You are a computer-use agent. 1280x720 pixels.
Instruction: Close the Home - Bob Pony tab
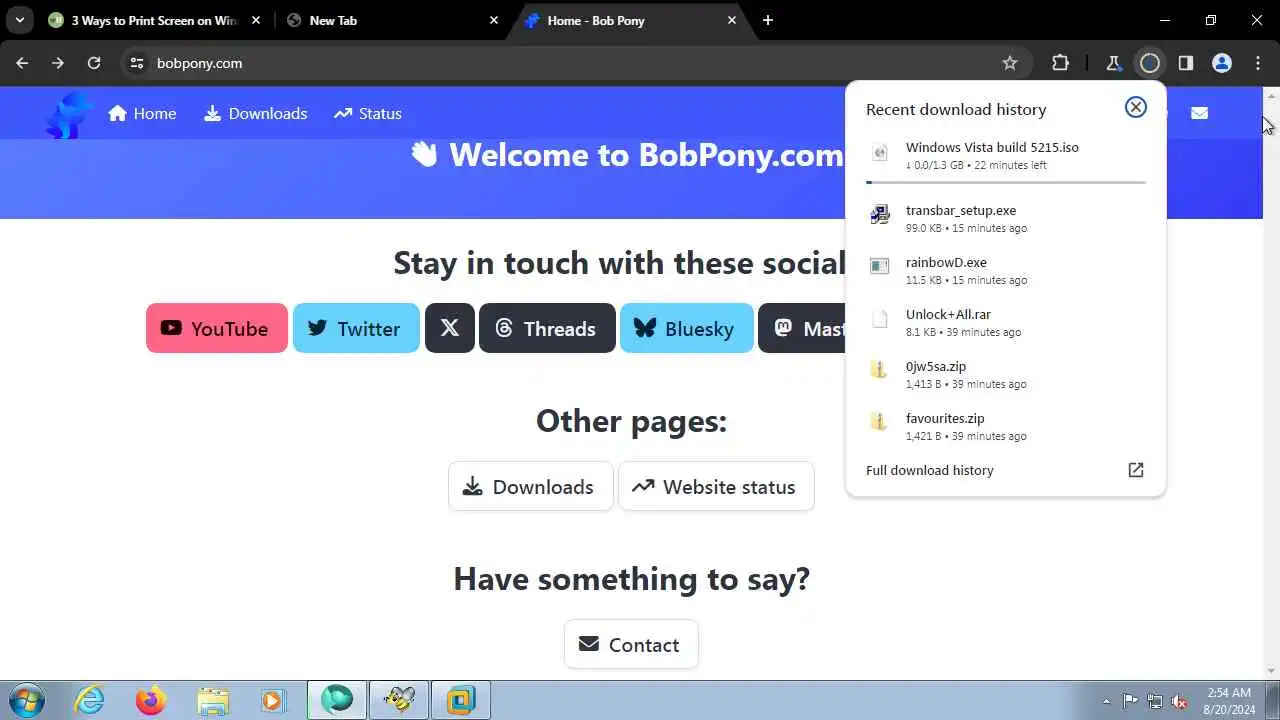click(x=732, y=20)
